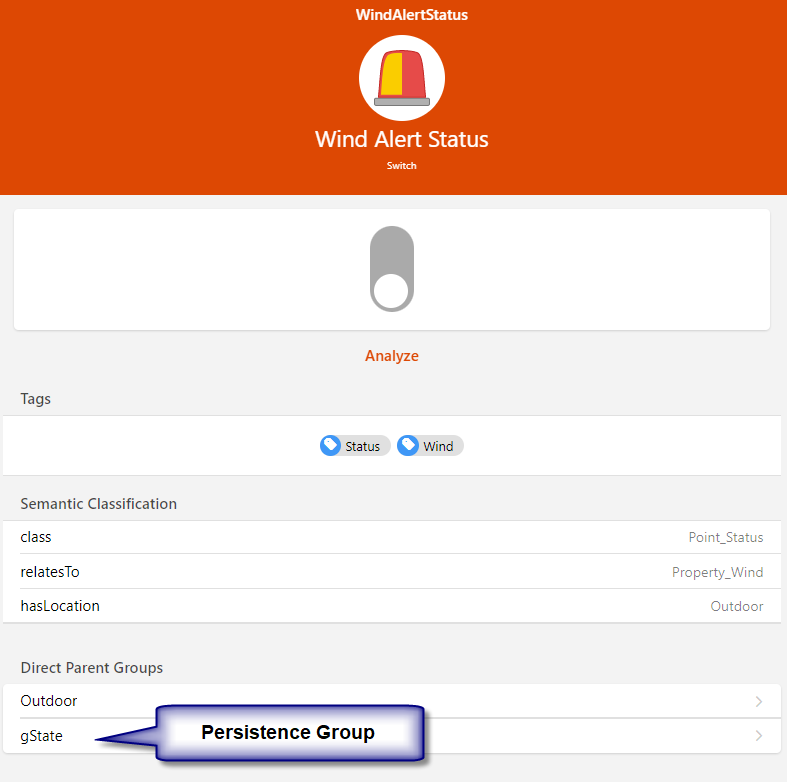Open the gState parent group entry

(x=42, y=736)
